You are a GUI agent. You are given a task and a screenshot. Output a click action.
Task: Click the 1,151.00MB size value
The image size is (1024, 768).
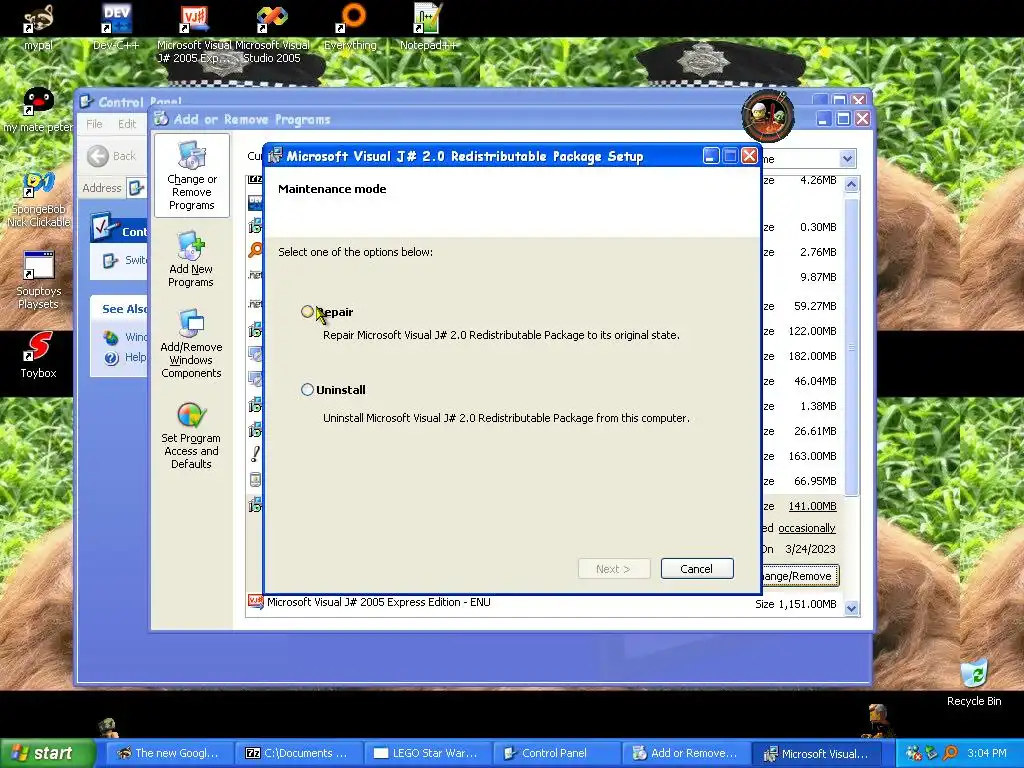pos(807,604)
